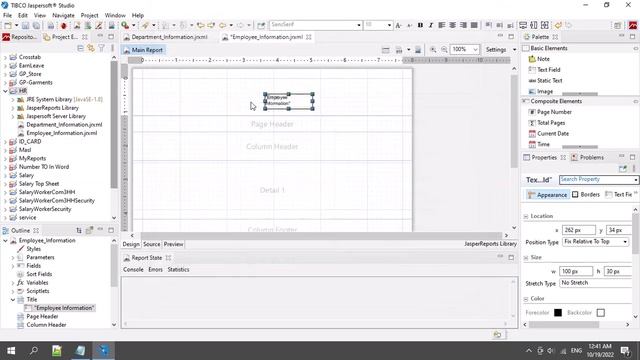This screenshot has width=640, height=360.
Task: Click the Forecolor black swatch
Action: coord(558,313)
